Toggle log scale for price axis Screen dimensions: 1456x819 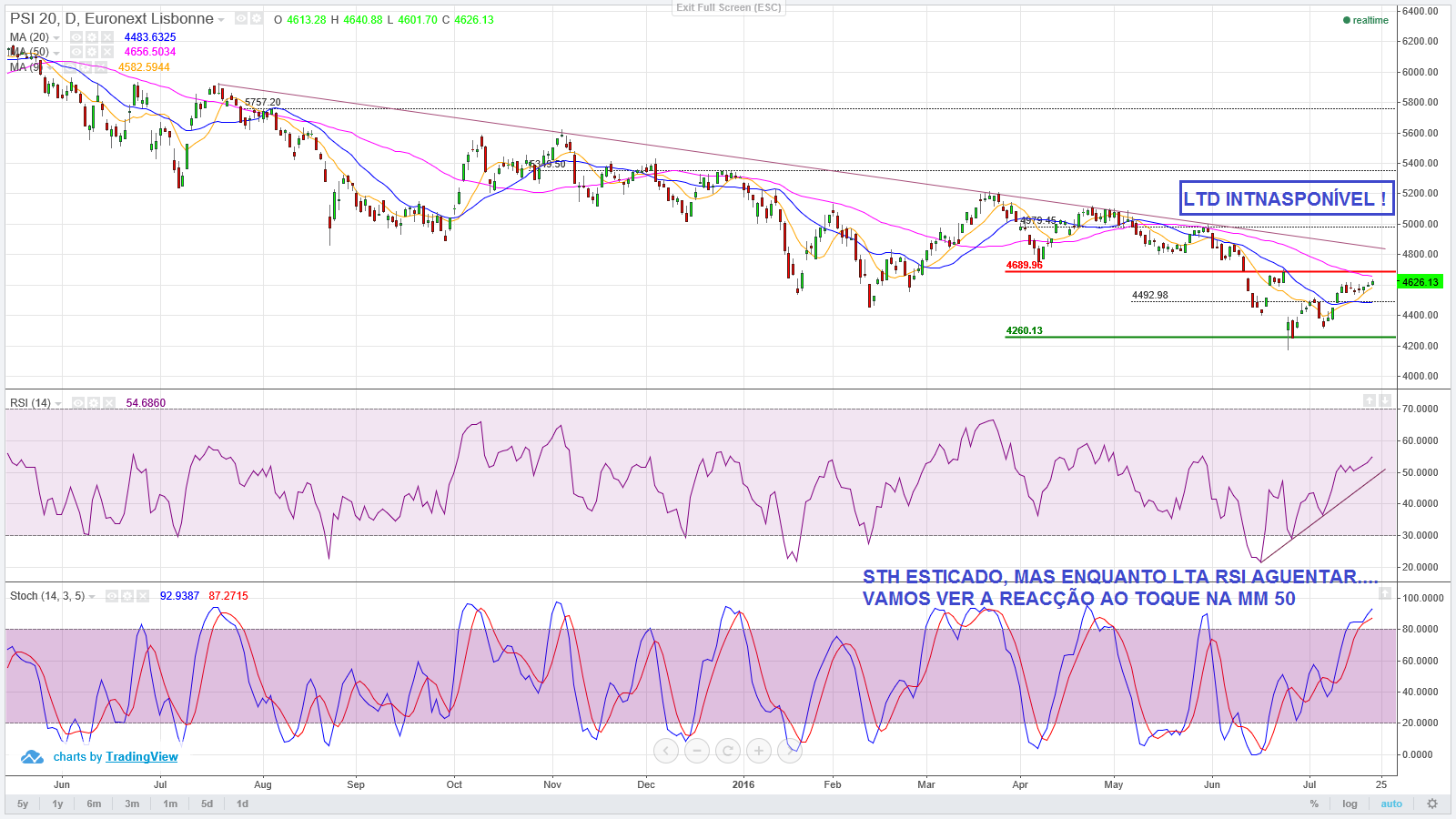(1350, 804)
